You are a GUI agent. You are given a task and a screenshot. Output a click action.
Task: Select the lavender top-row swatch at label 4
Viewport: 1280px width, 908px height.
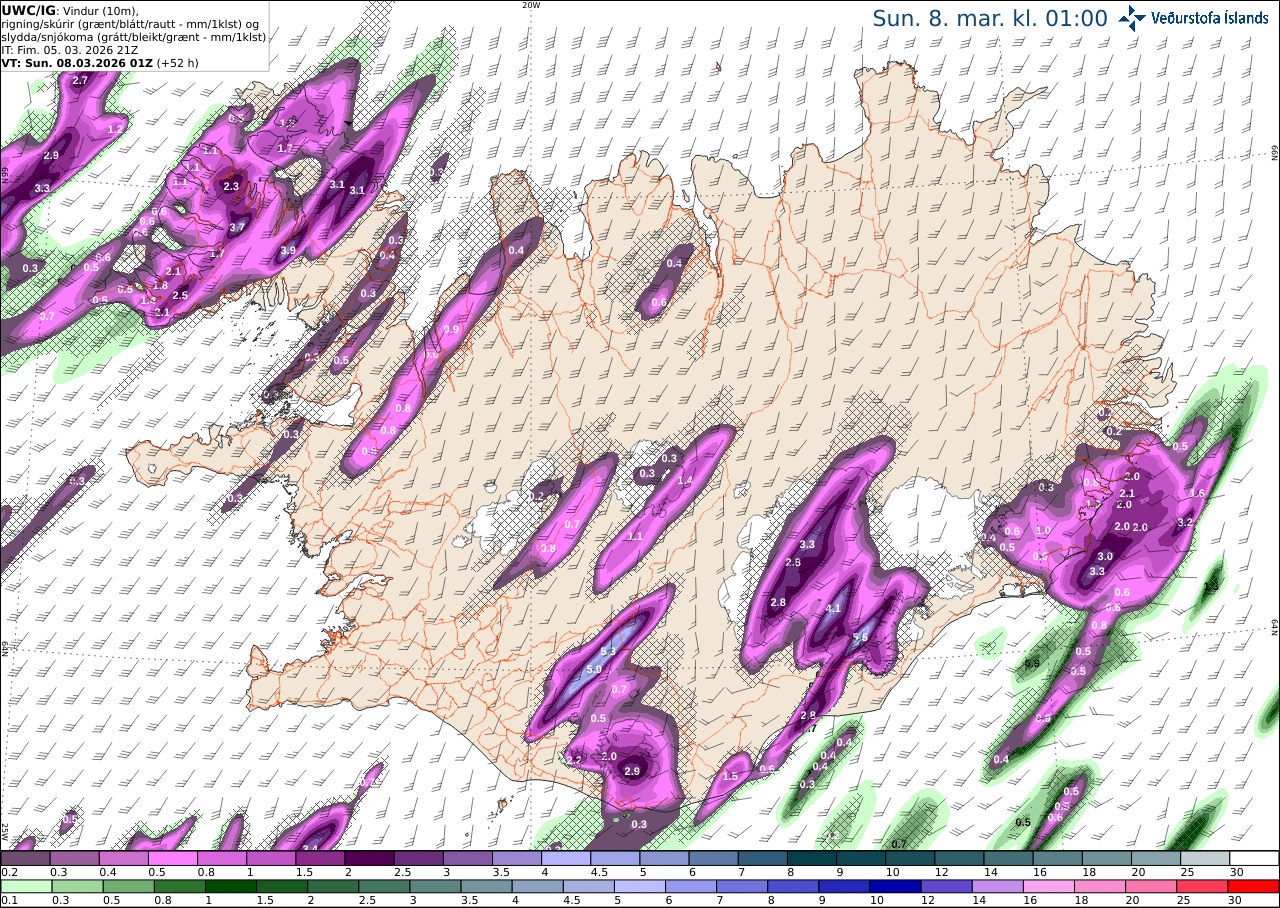point(566,858)
